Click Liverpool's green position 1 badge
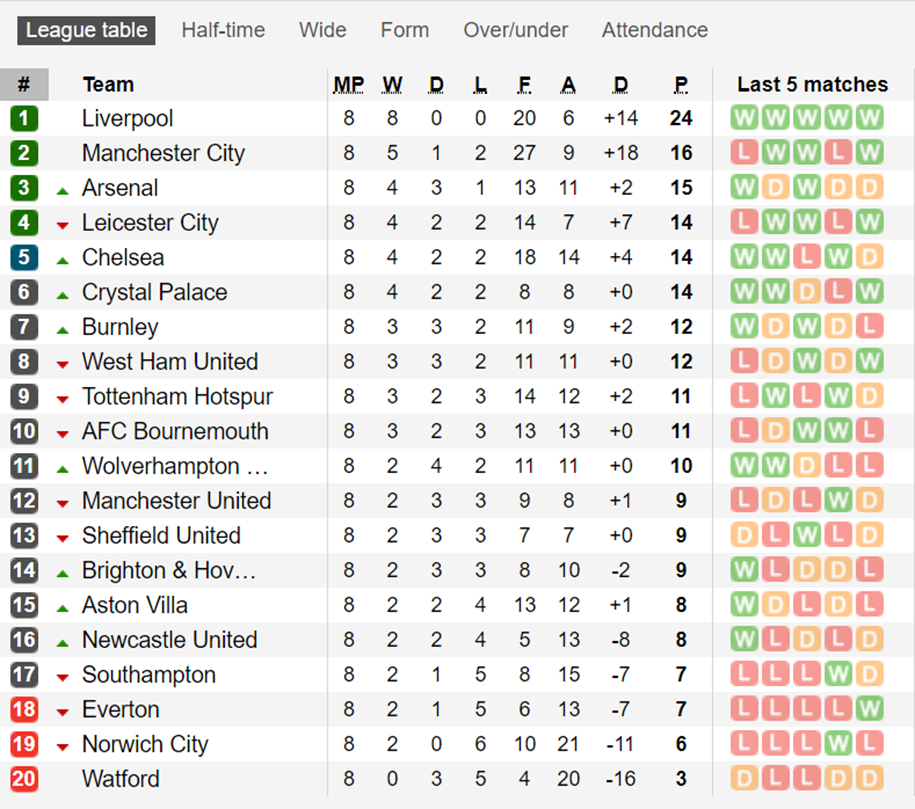 [x=24, y=118]
